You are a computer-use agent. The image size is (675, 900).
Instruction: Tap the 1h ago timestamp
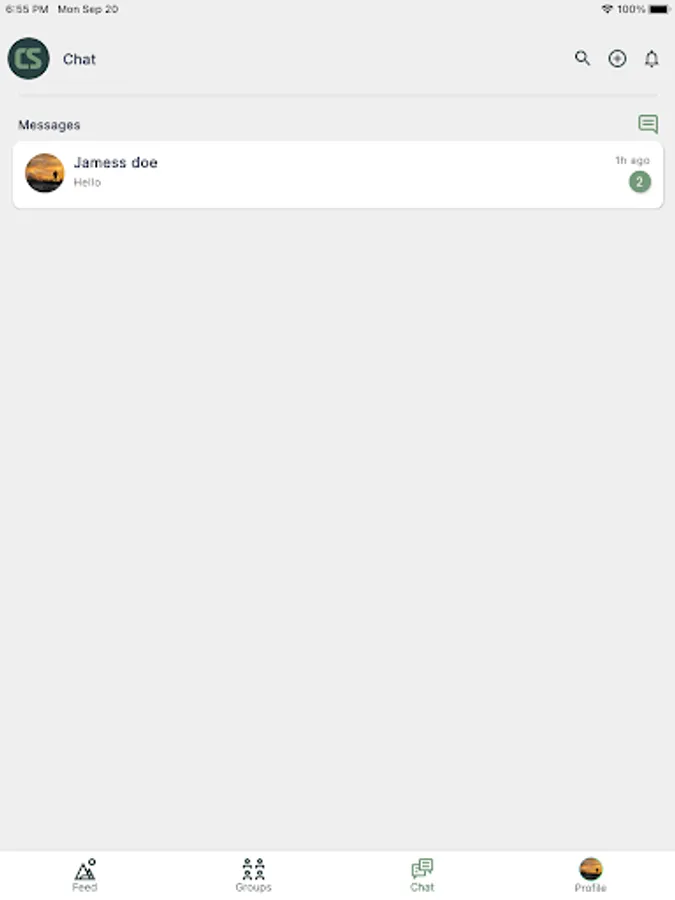633,160
